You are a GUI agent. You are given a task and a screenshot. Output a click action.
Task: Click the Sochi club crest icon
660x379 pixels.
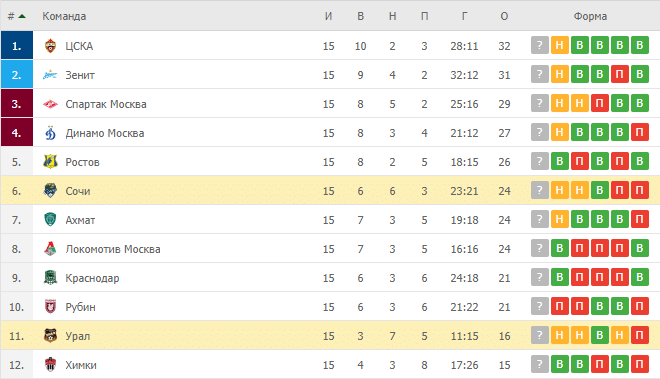(x=51, y=191)
